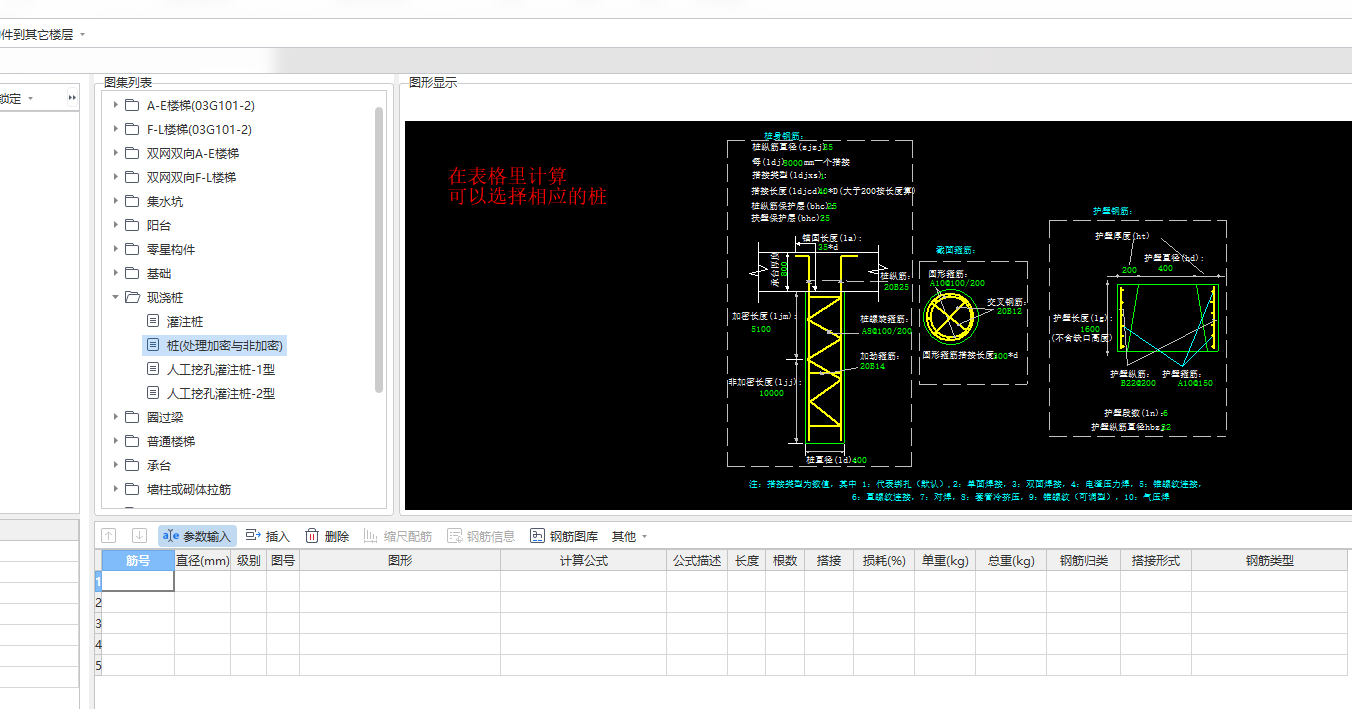Click the 承台 folder icon
Image resolution: width=1352 pixels, height=709 pixels.
click(x=132, y=465)
